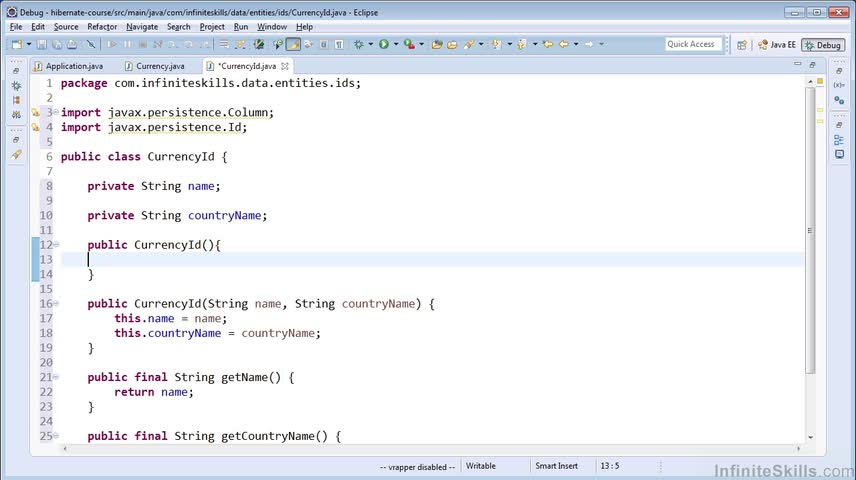Click the vertical editor scrollbar
Image resolution: width=856 pixels, height=480 pixels.
tap(810, 230)
